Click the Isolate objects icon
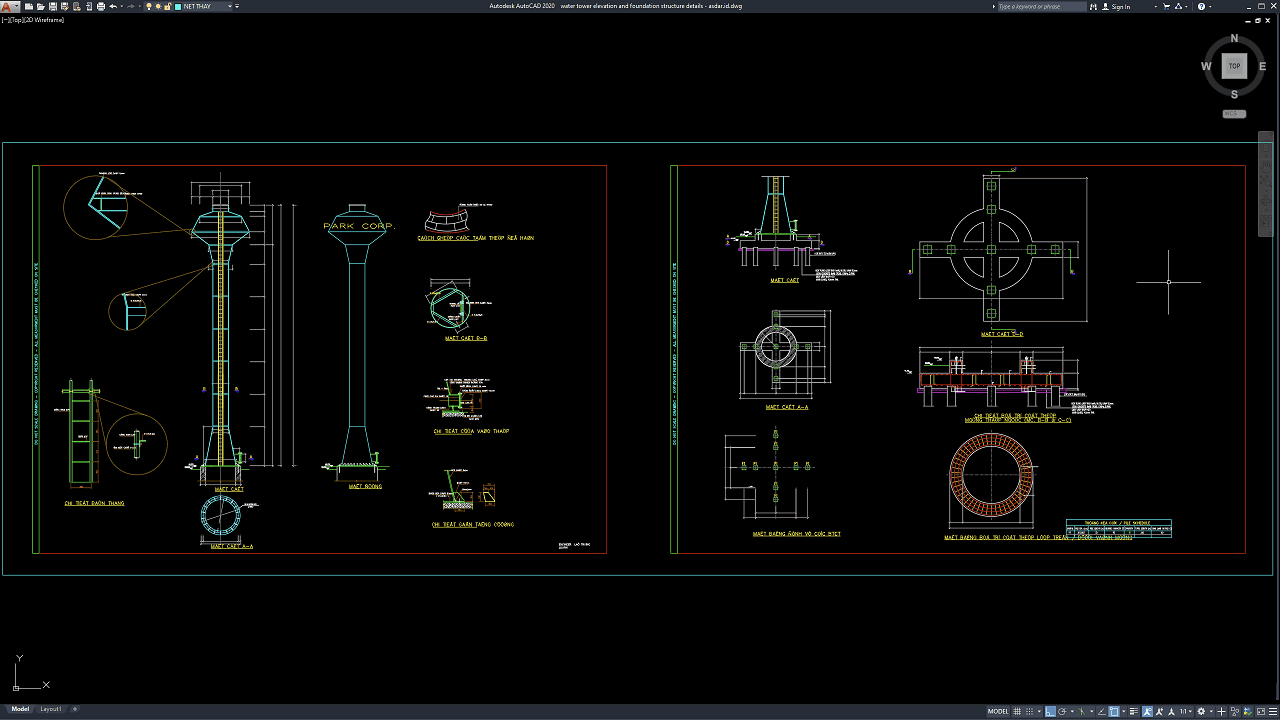 coord(1235,712)
